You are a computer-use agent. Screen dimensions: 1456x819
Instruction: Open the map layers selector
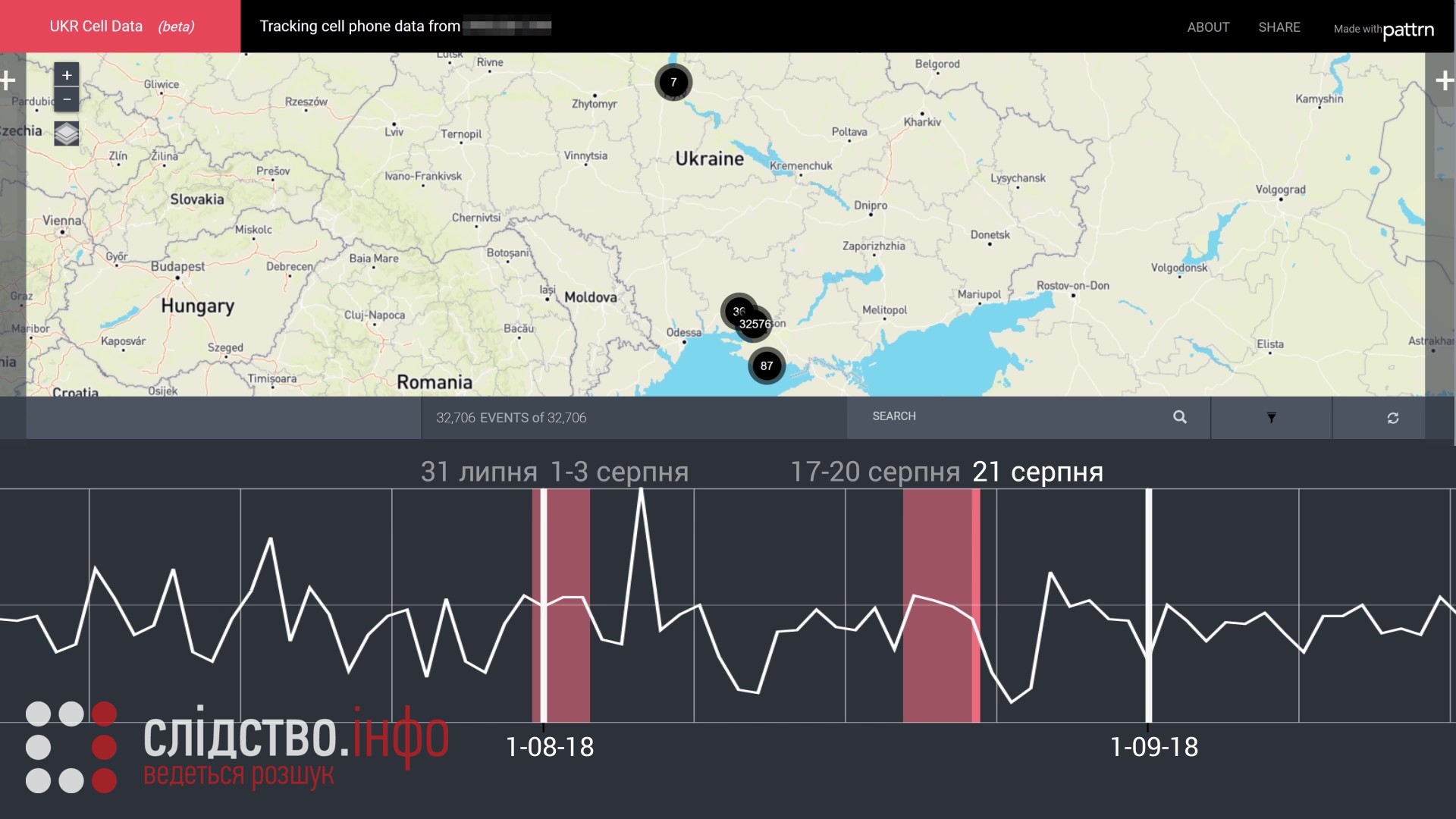[x=67, y=133]
